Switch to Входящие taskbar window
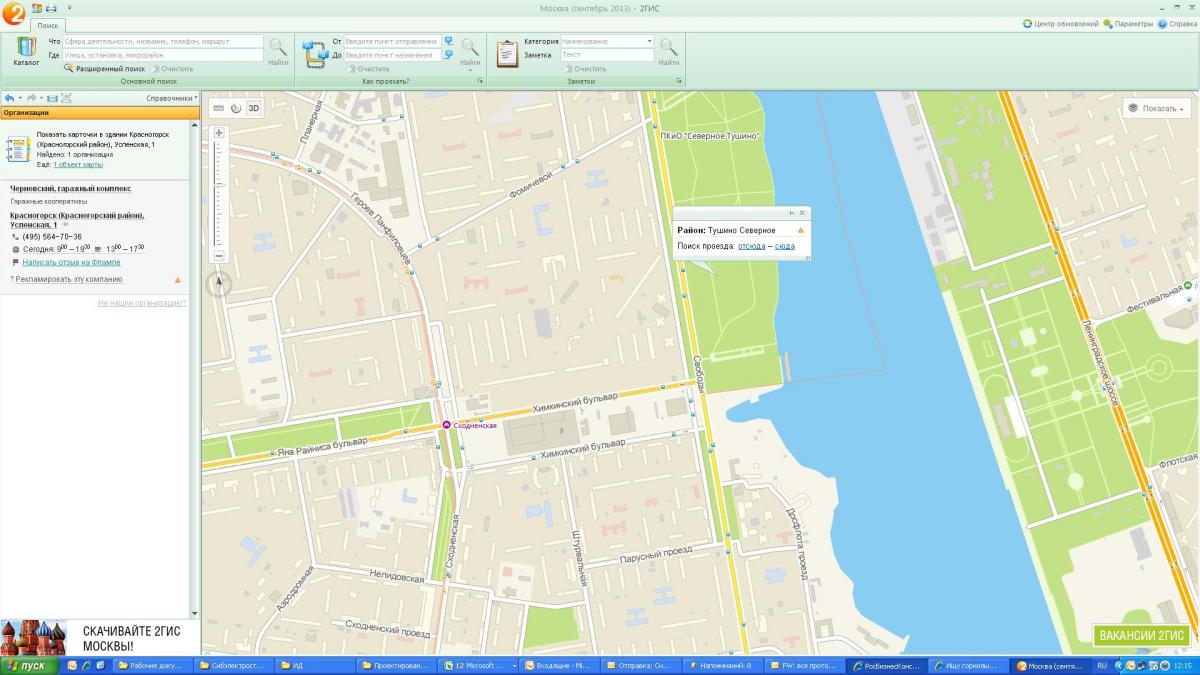This screenshot has width=1200, height=675. tap(562, 665)
